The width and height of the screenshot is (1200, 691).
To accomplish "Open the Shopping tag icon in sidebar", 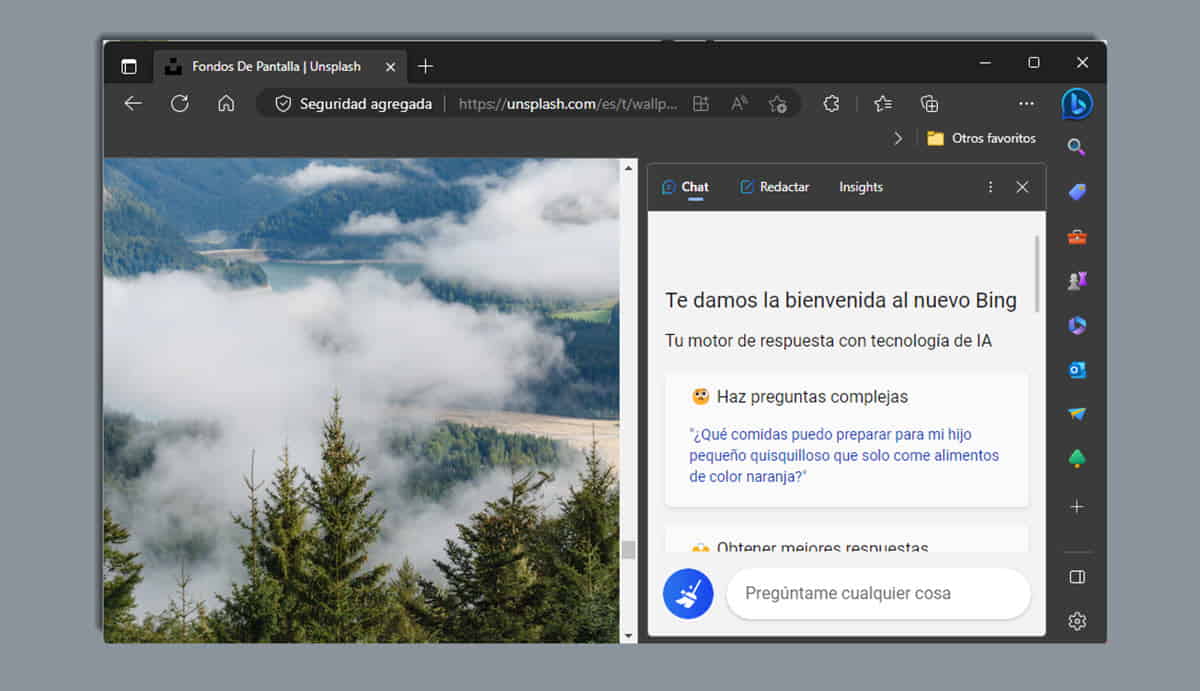I will 1077,193.
